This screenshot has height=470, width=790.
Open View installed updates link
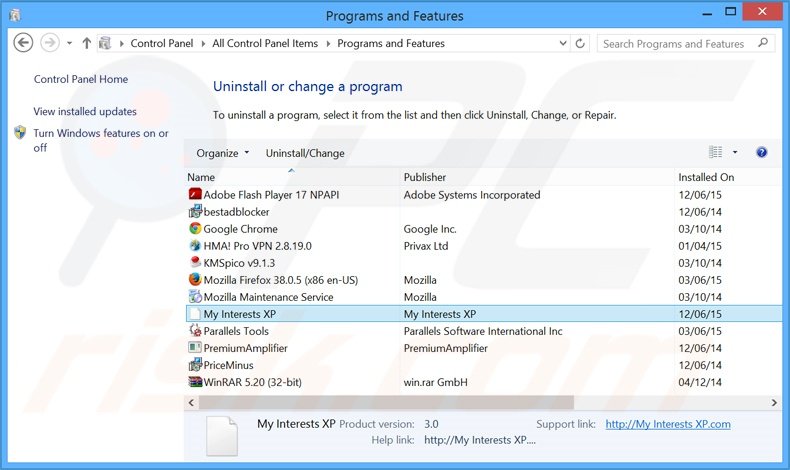point(85,111)
